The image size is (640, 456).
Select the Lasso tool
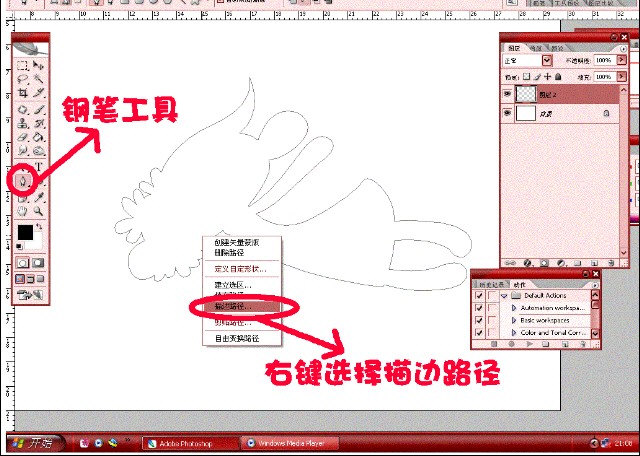click(22, 79)
